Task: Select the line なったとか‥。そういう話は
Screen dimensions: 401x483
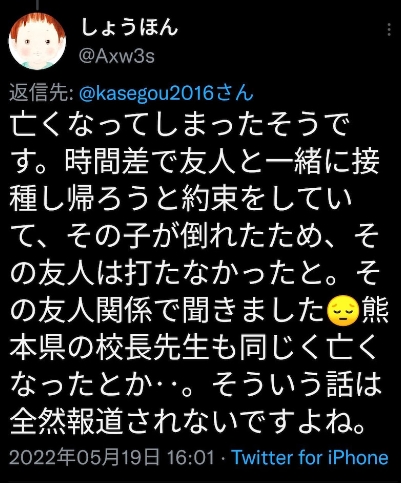Action: pos(195,386)
